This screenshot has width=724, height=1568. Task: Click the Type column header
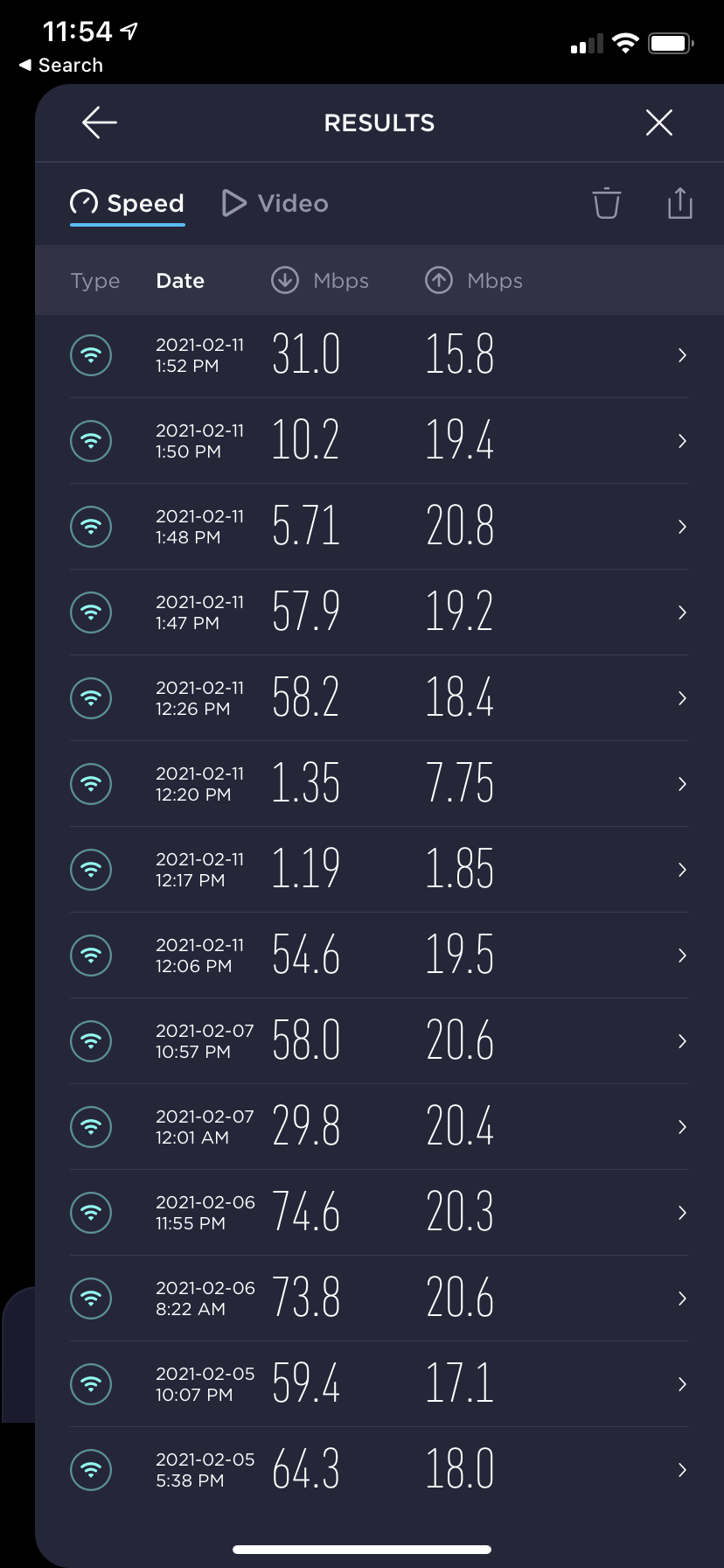coord(95,281)
